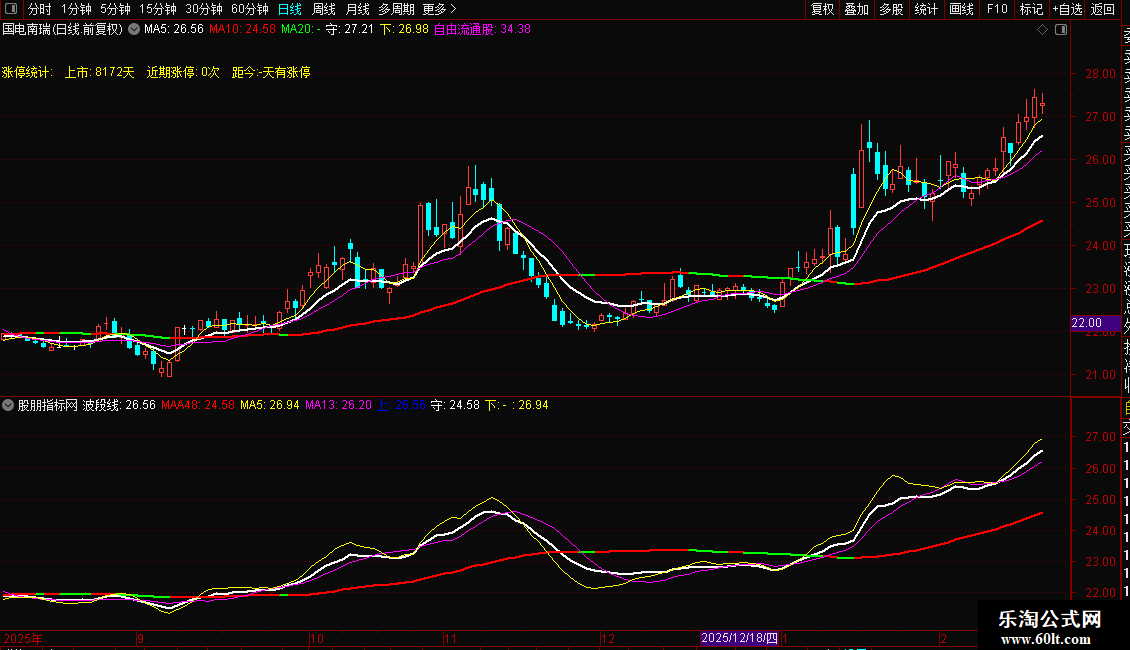Screen dimensions: 1130x650
Task: Click the 近期涨停: 0次 text
Action: tap(183, 72)
